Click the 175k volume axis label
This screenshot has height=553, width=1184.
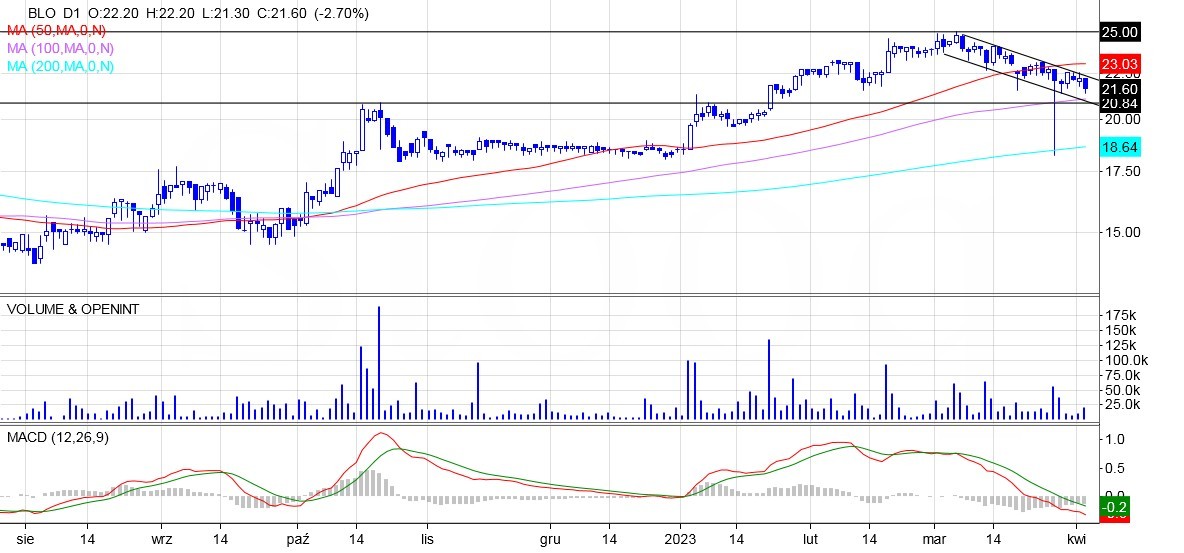1119,315
